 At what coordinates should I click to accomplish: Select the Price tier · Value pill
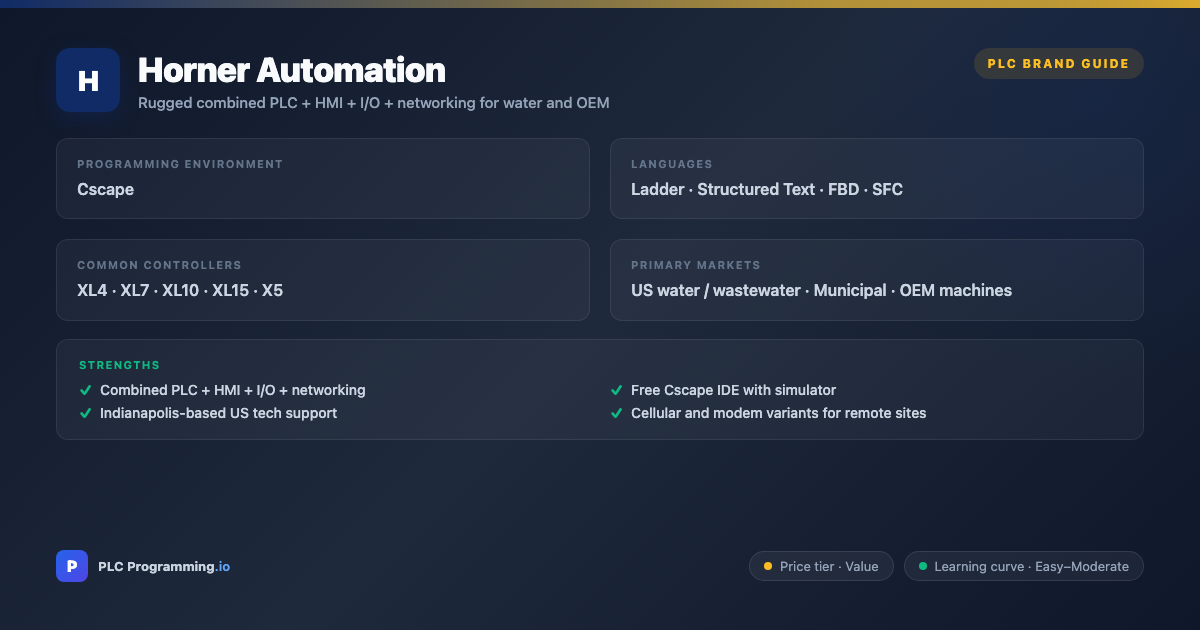click(x=821, y=566)
